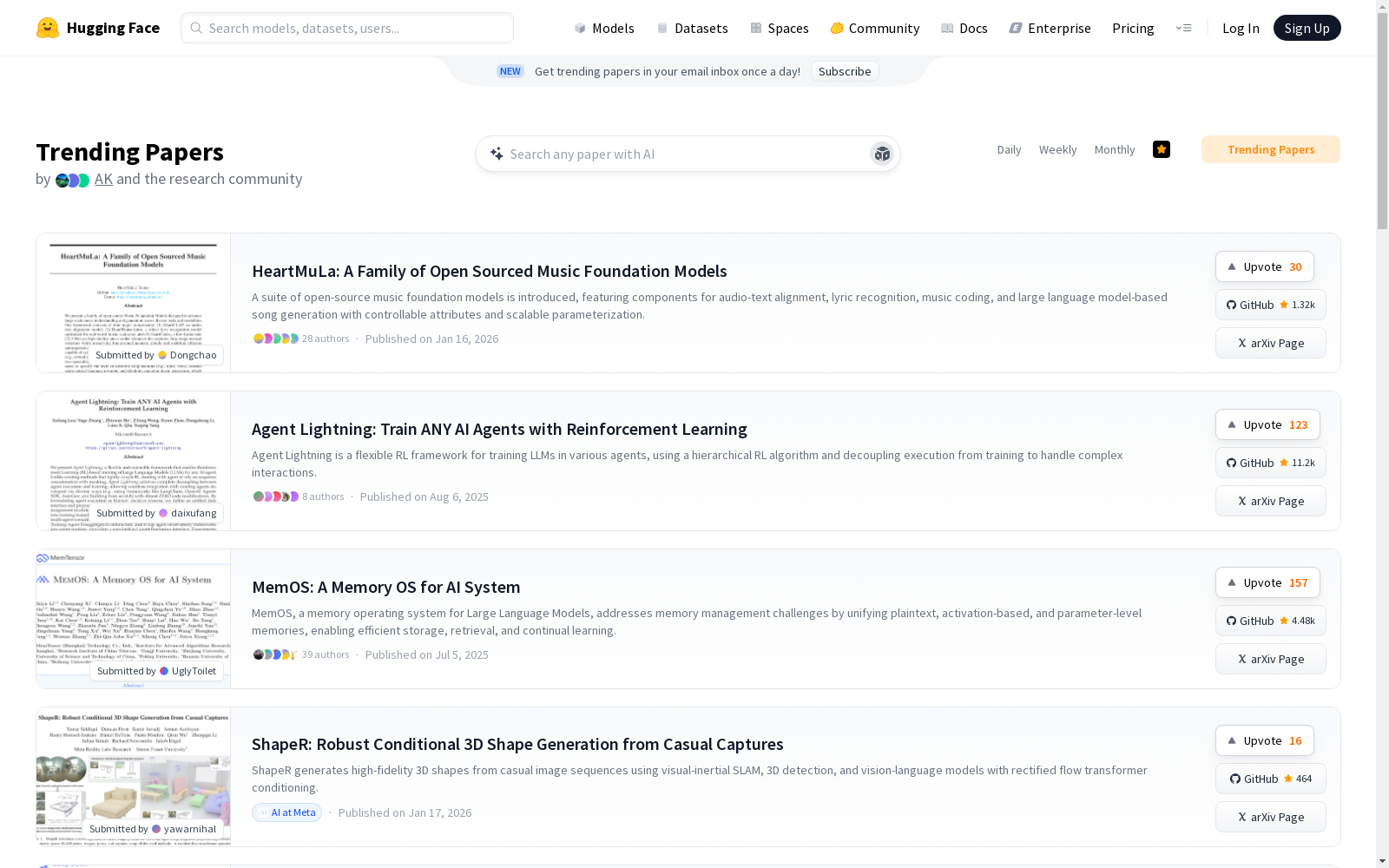Click the Hugging Face logo icon
This screenshot has height=868, width=1389.
(x=48, y=28)
